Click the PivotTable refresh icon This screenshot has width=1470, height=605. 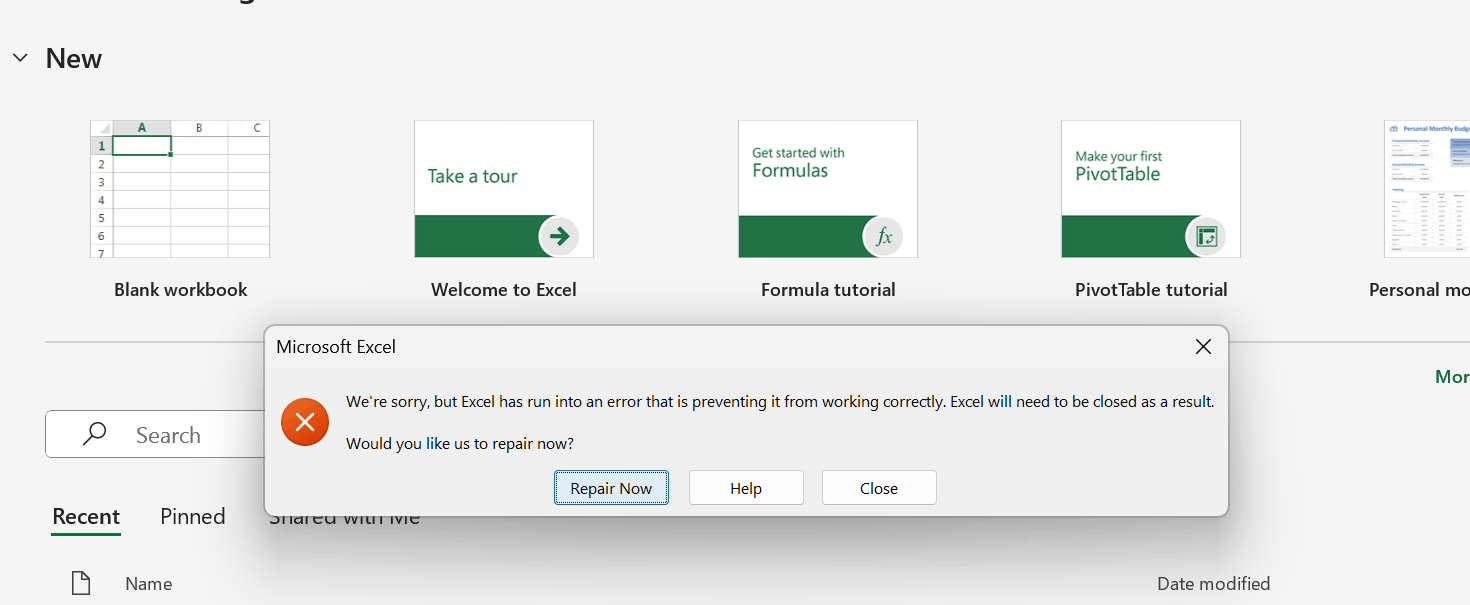click(1206, 237)
